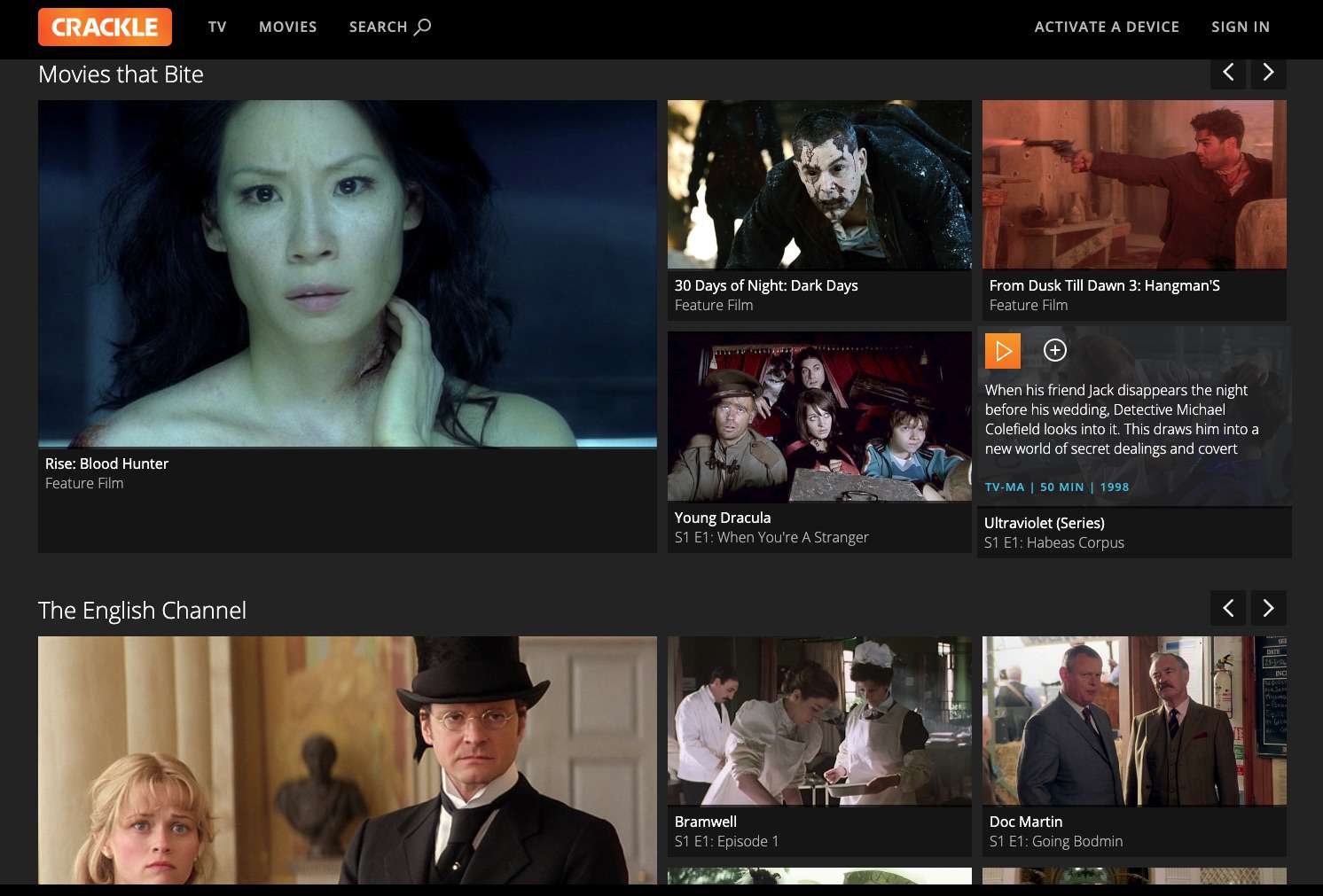Click From Dusk Till Dawn 3: Hangman'S title
The width and height of the screenshot is (1323, 896).
click(x=1105, y=285)
